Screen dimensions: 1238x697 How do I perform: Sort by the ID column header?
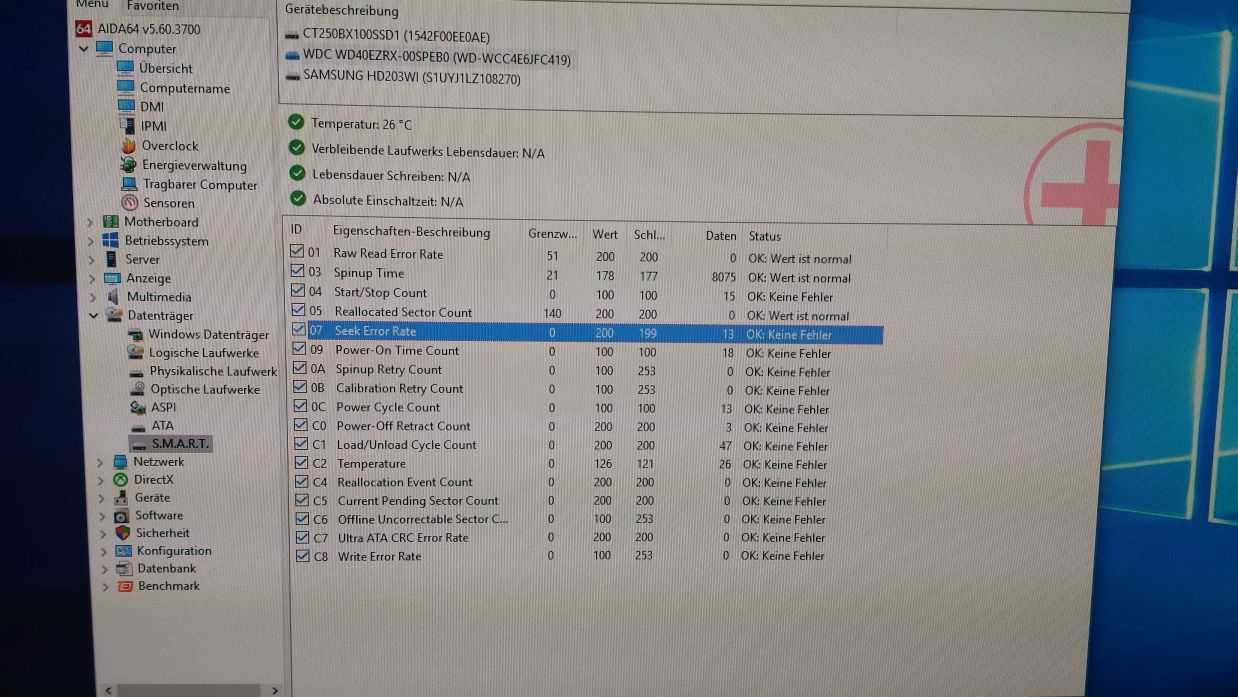pyautogui.click(x=297, y=231)
